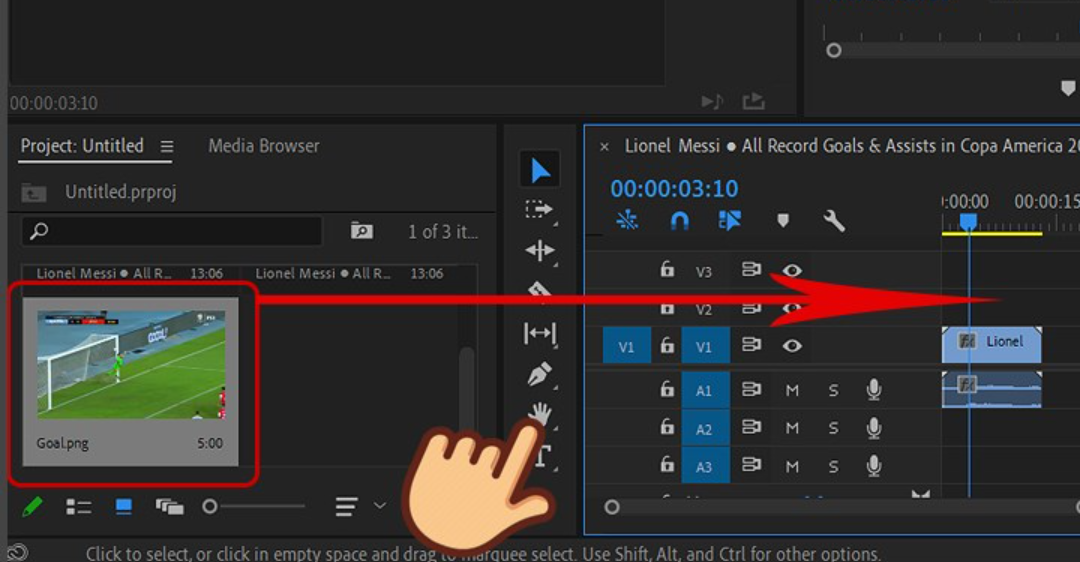Solo track A3
This screenshot has height=562, width=1080.
tap(833, 466)
